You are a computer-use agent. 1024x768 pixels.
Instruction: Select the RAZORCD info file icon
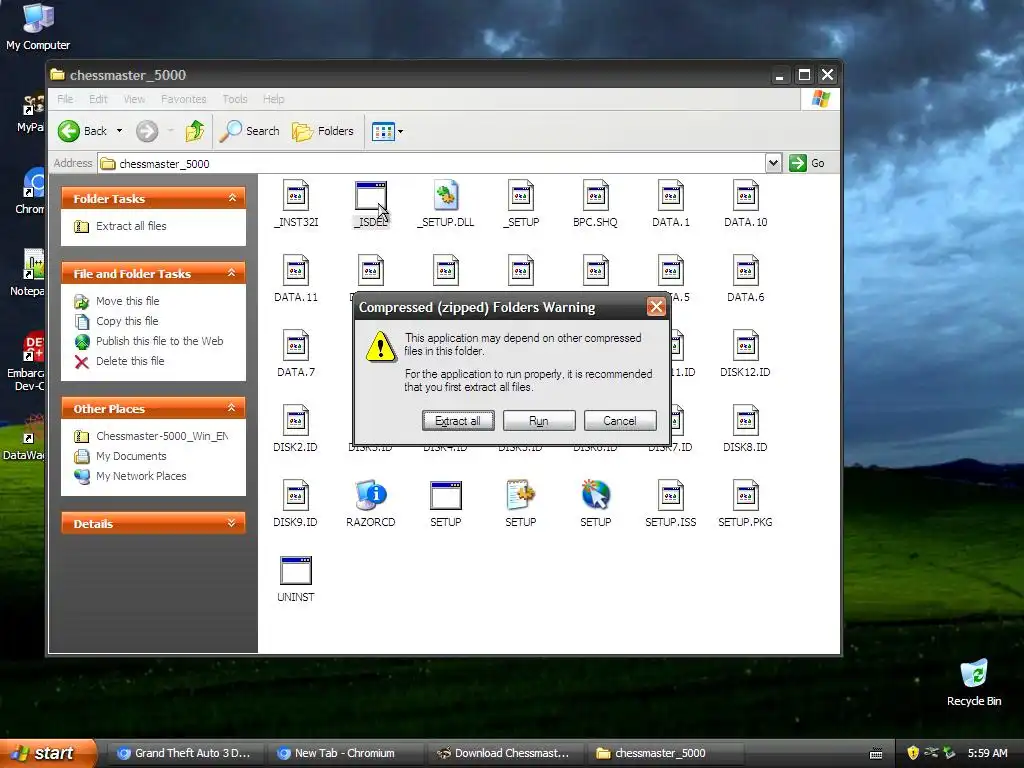pyautogui.click(x=371, y=495)
